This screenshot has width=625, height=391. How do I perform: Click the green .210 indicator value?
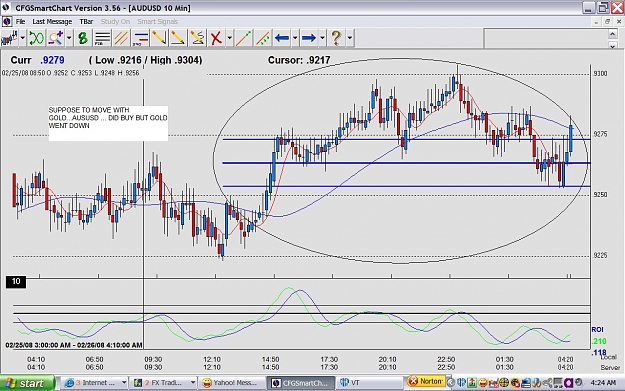[599, 342]
